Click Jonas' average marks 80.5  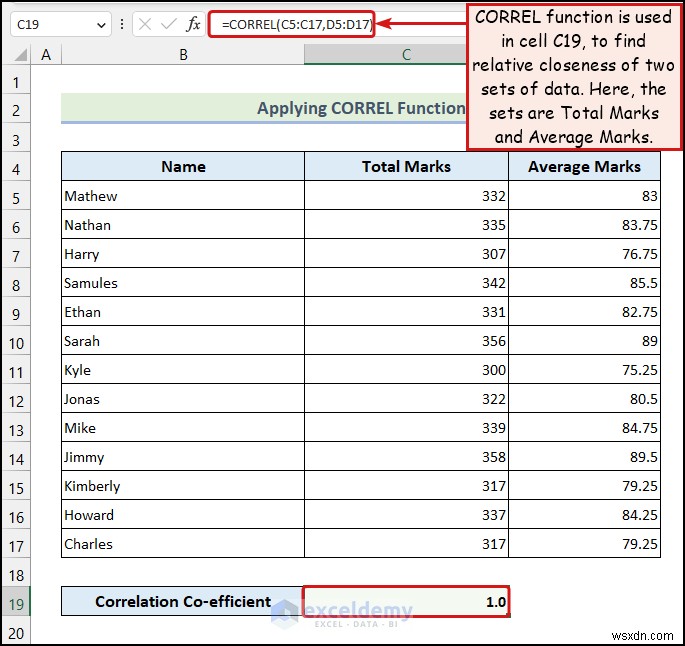pyautogui.click(x=585, y=399)
